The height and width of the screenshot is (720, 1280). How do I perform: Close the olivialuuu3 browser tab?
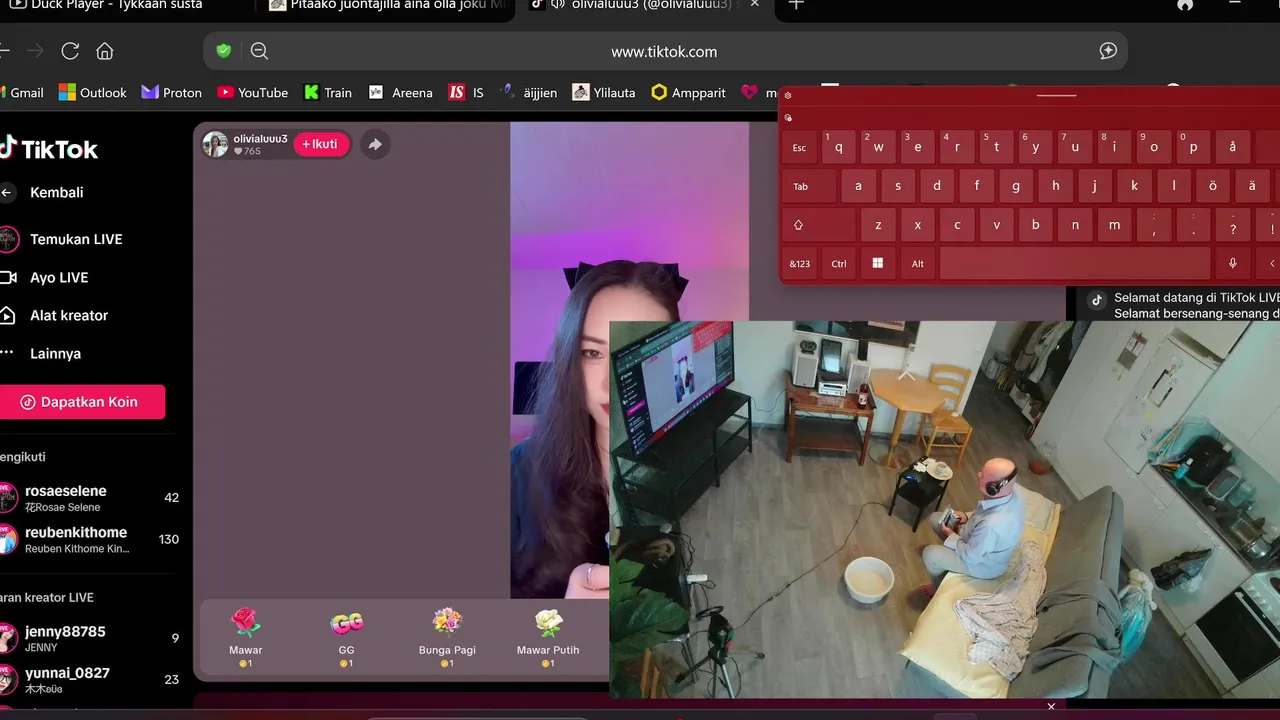[755, 5]
